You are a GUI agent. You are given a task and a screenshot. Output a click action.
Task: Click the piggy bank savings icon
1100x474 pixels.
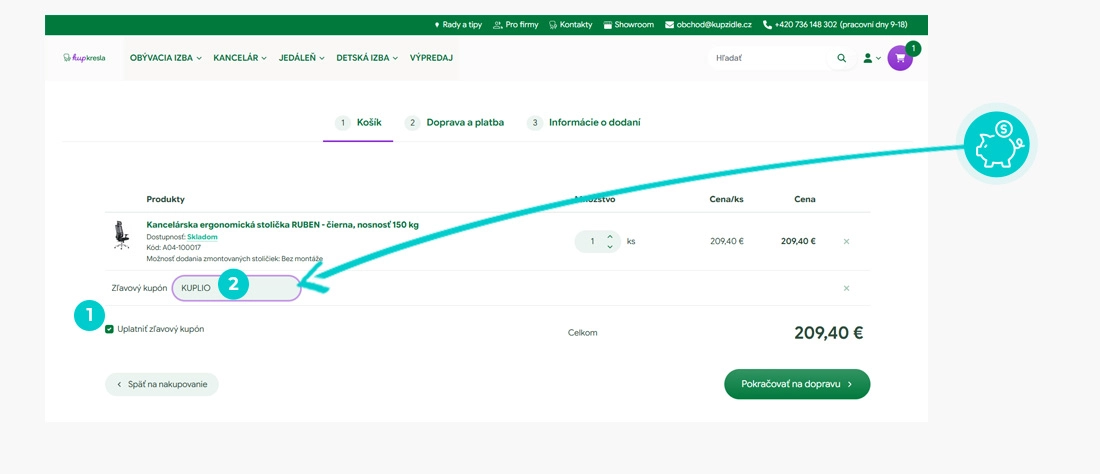pos(995,144)
